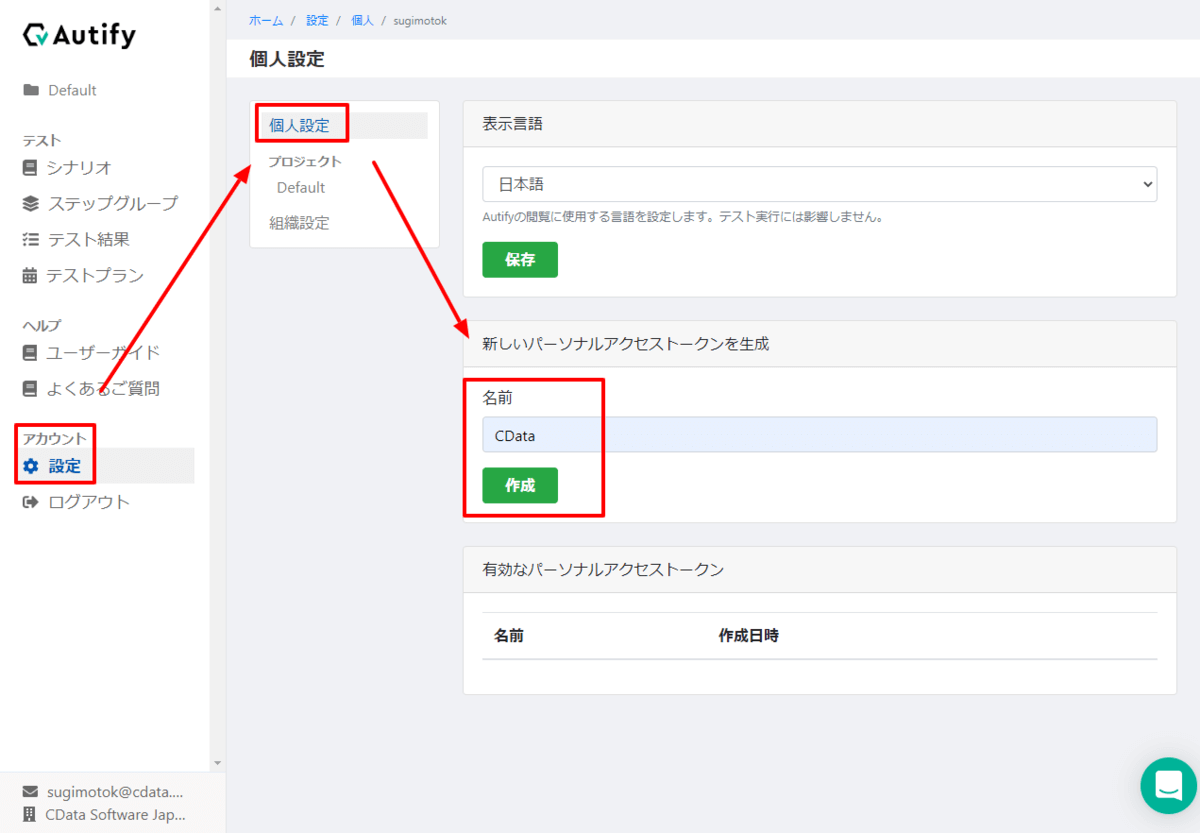The height and width of the screenshot is (833, 1200).
Task: Open シナリオ in the sidebar
Action: click(79, 167)
